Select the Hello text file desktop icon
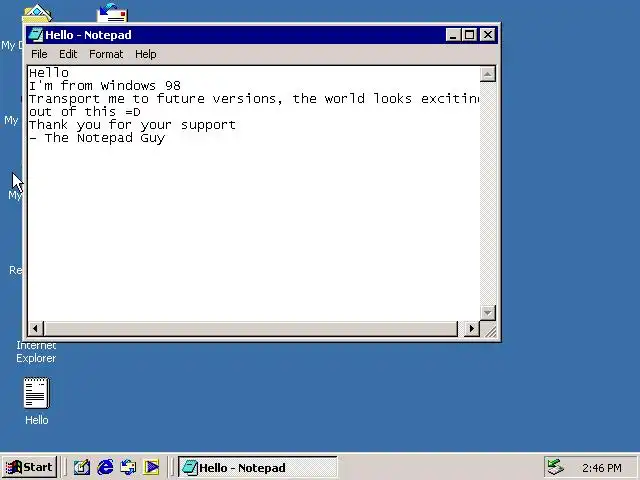 pyautogui.click(x=37, y=393)
